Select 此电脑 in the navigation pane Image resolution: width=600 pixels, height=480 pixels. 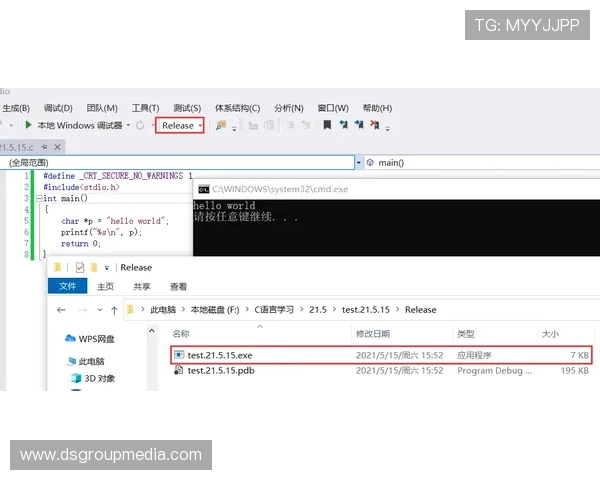[x=86, y=361]
